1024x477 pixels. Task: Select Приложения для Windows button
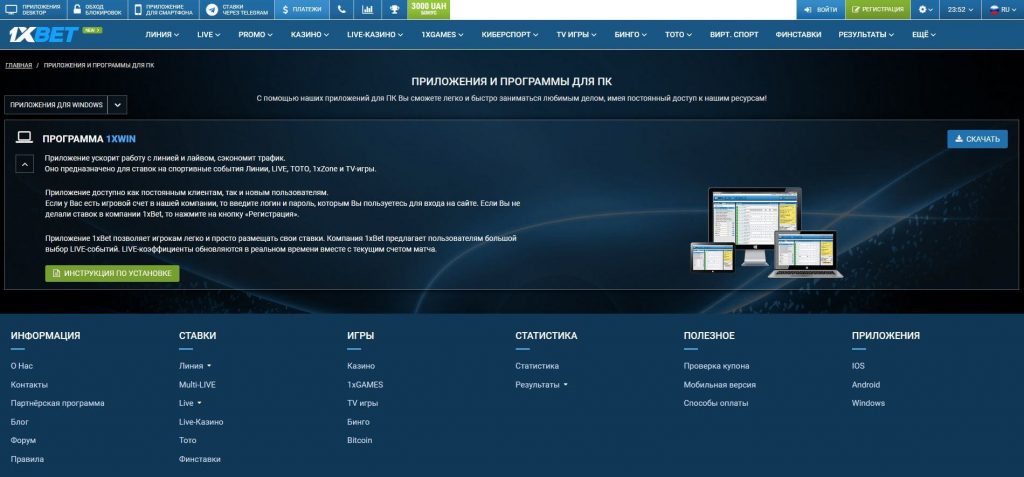point(56,105)
